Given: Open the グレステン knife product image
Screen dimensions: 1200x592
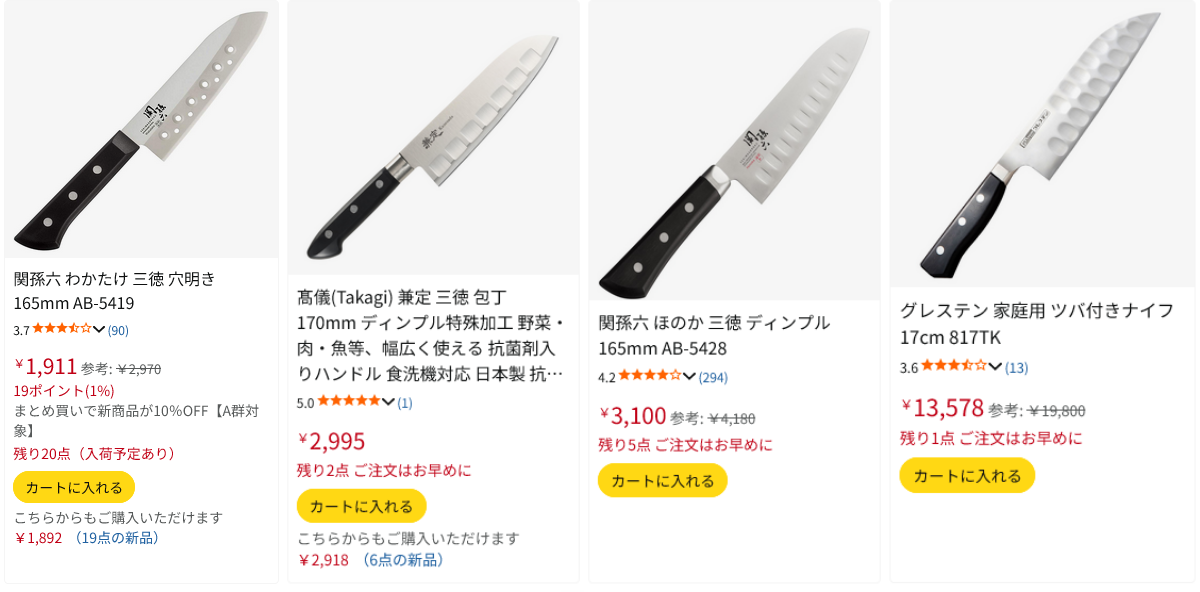Looking at the screenshot, I should 1040,145.
